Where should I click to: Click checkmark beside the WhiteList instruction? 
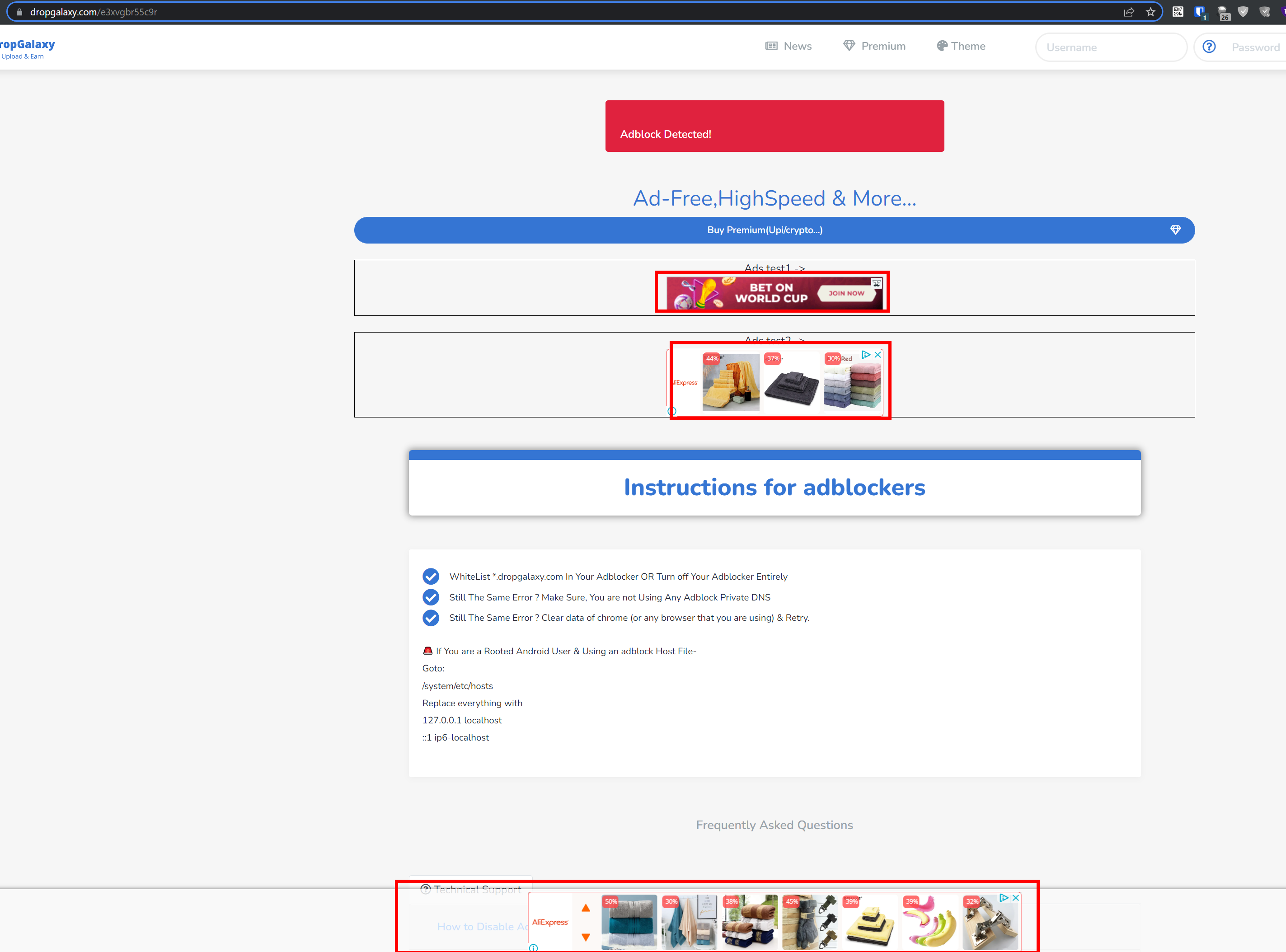click(431, 576)
